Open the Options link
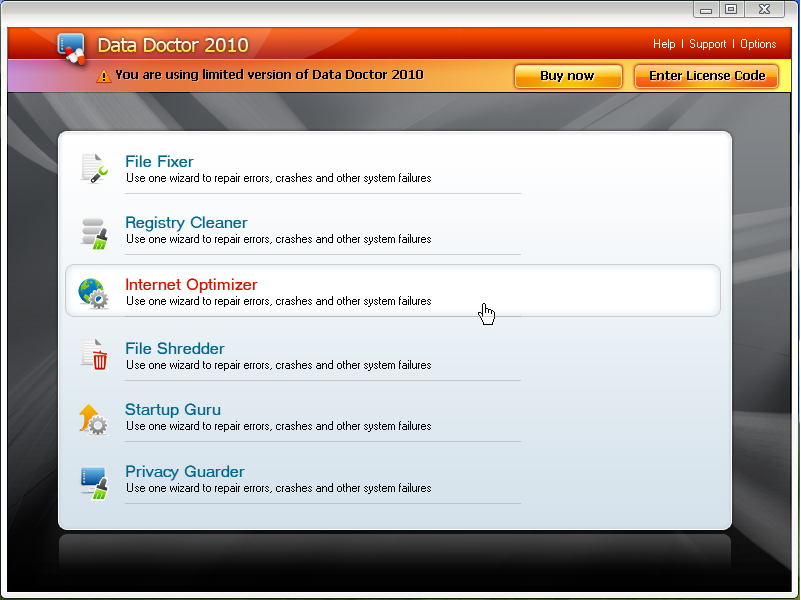Viewport: 801px width, 600px height. [x=758, y=44]
